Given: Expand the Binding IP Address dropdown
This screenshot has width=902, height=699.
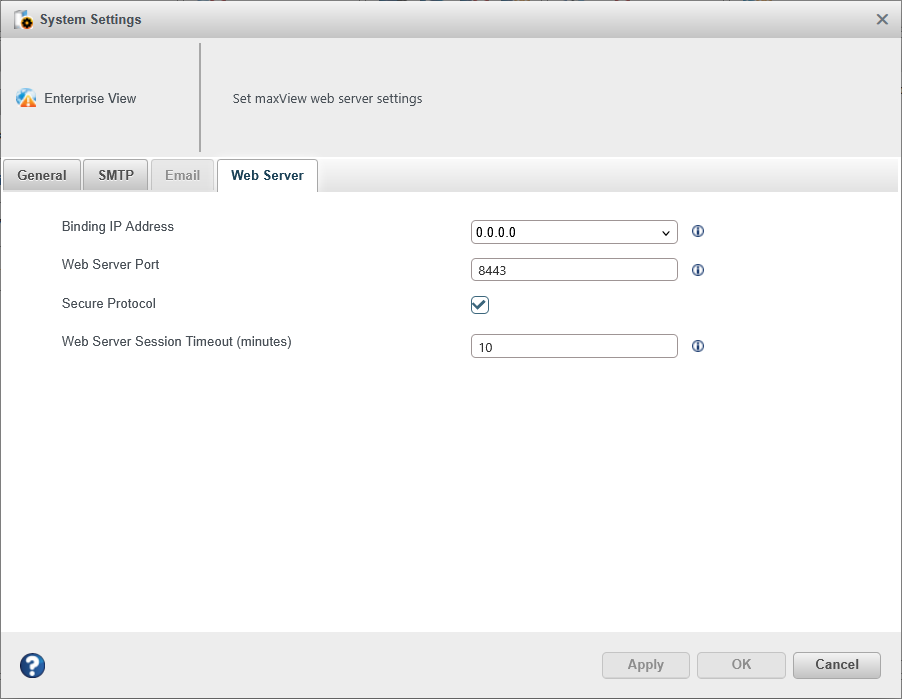Looking at the screenshot, I should [574, 233].
